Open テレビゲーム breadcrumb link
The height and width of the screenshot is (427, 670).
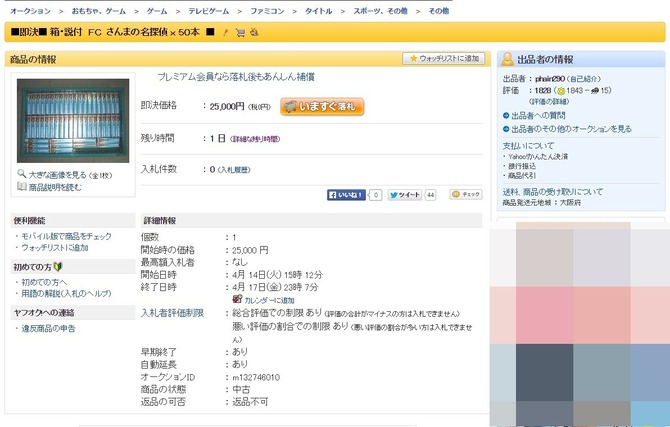tap(209, 11)
